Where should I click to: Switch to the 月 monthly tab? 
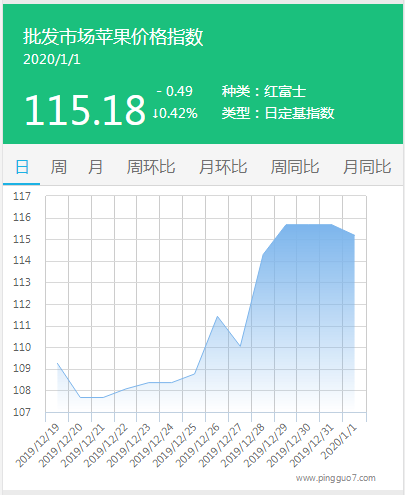[95, 167]
